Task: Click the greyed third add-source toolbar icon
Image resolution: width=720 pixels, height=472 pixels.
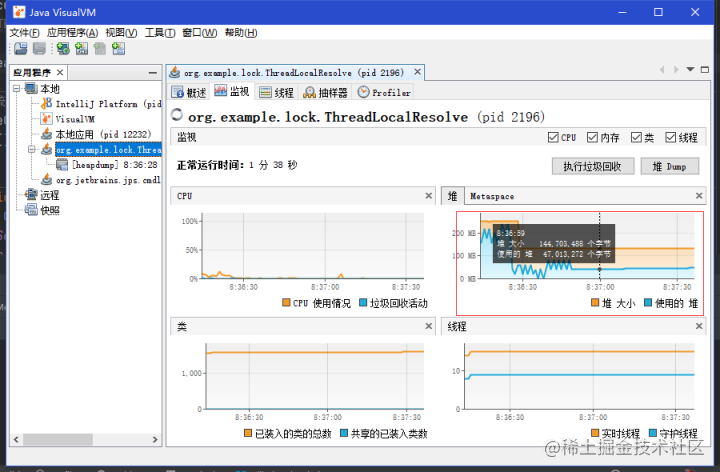Action: point(100,48)
